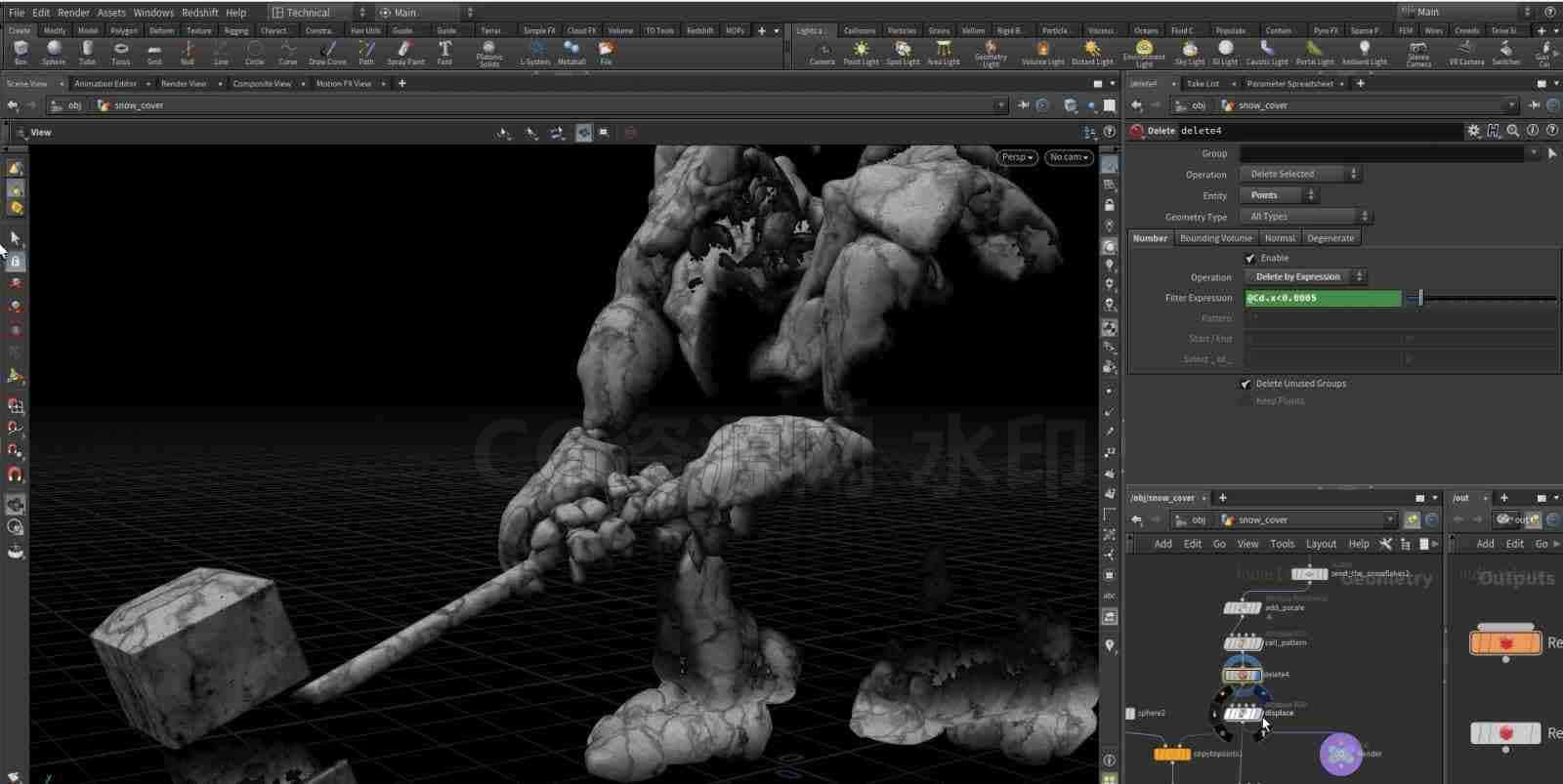Open the network editor Tools menu

pyautogui.click(x=1282, y=544)
